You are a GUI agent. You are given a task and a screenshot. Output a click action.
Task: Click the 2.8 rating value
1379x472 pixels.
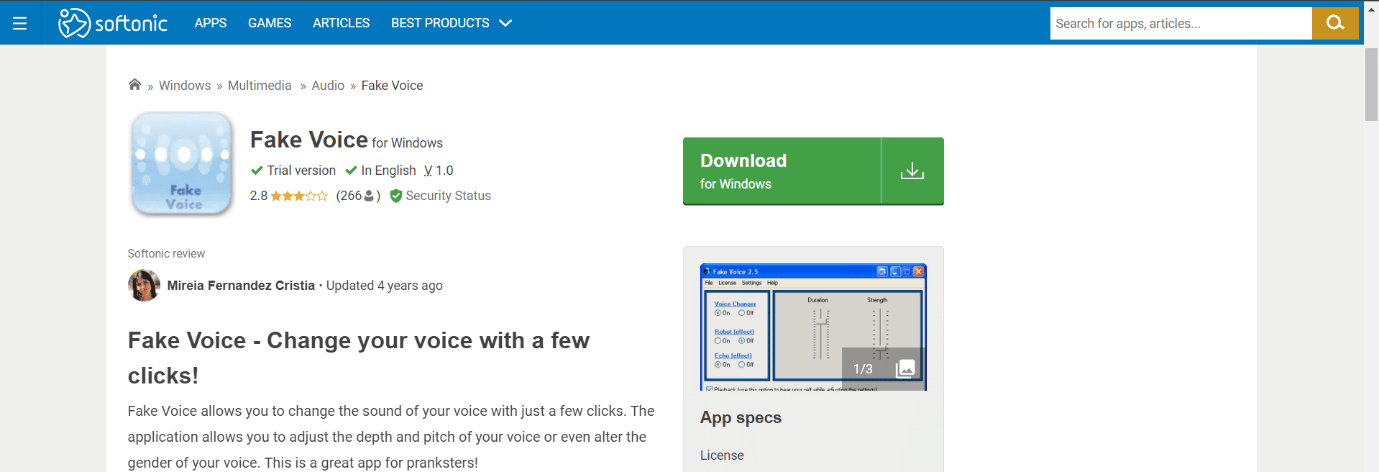click(259, 196)
